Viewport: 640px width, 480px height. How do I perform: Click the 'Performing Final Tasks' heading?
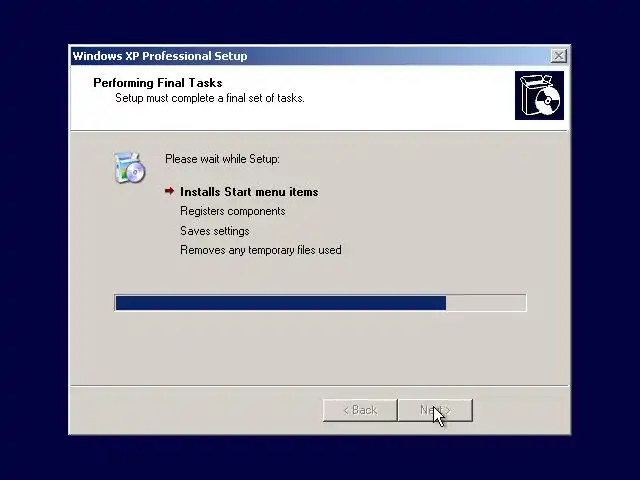[x=158, y=83]
